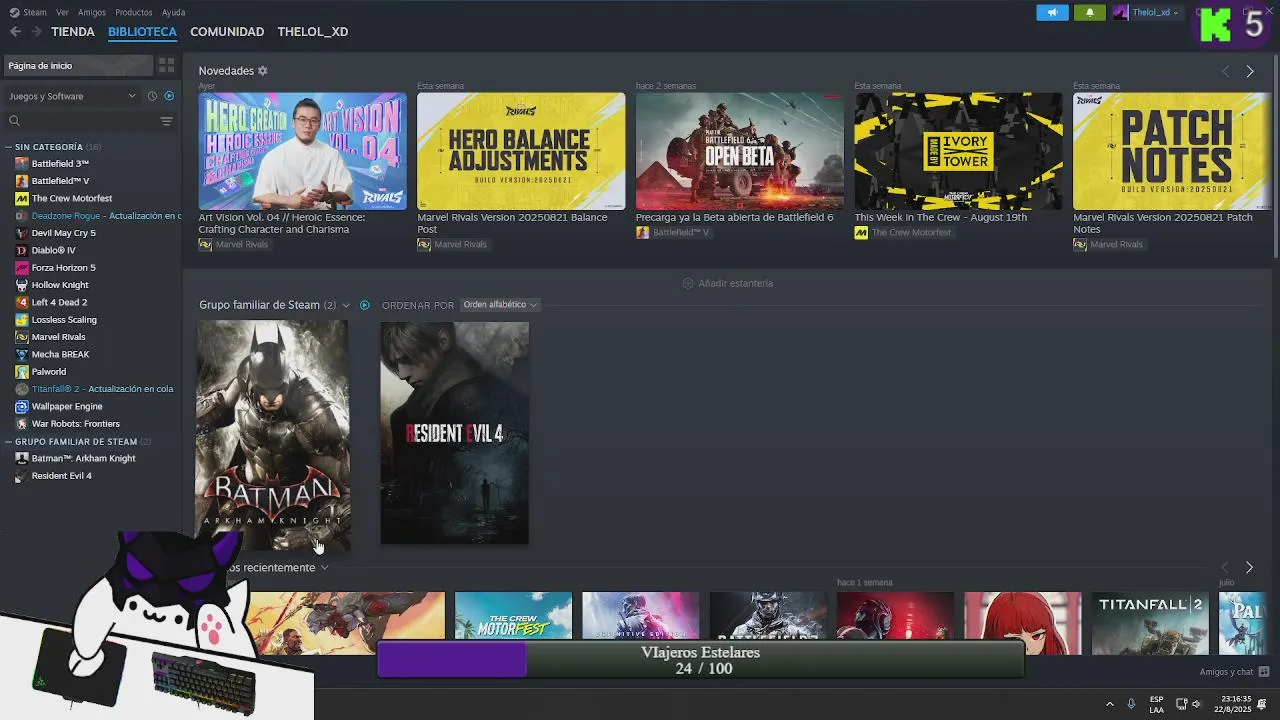The image size is (1280, 720).
Task: Open Marvel Rivals Patch Notes news
Action: [x=1171, y=151]
